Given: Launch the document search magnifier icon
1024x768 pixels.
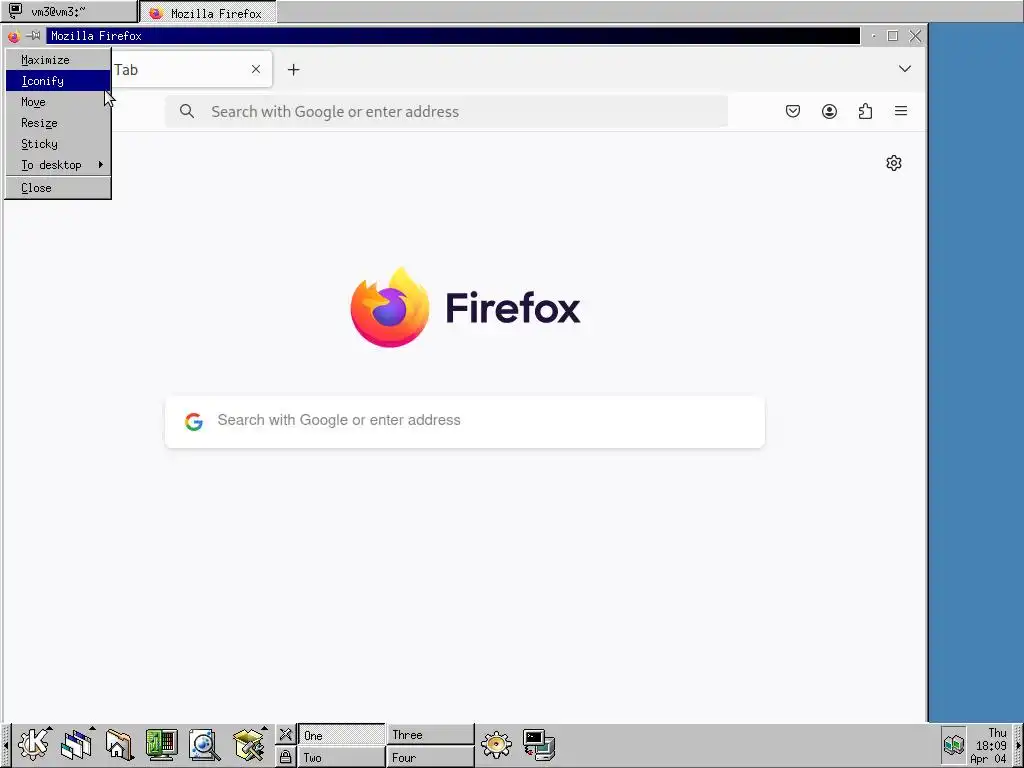Looking at the screenshot, I should pos(204,744).
